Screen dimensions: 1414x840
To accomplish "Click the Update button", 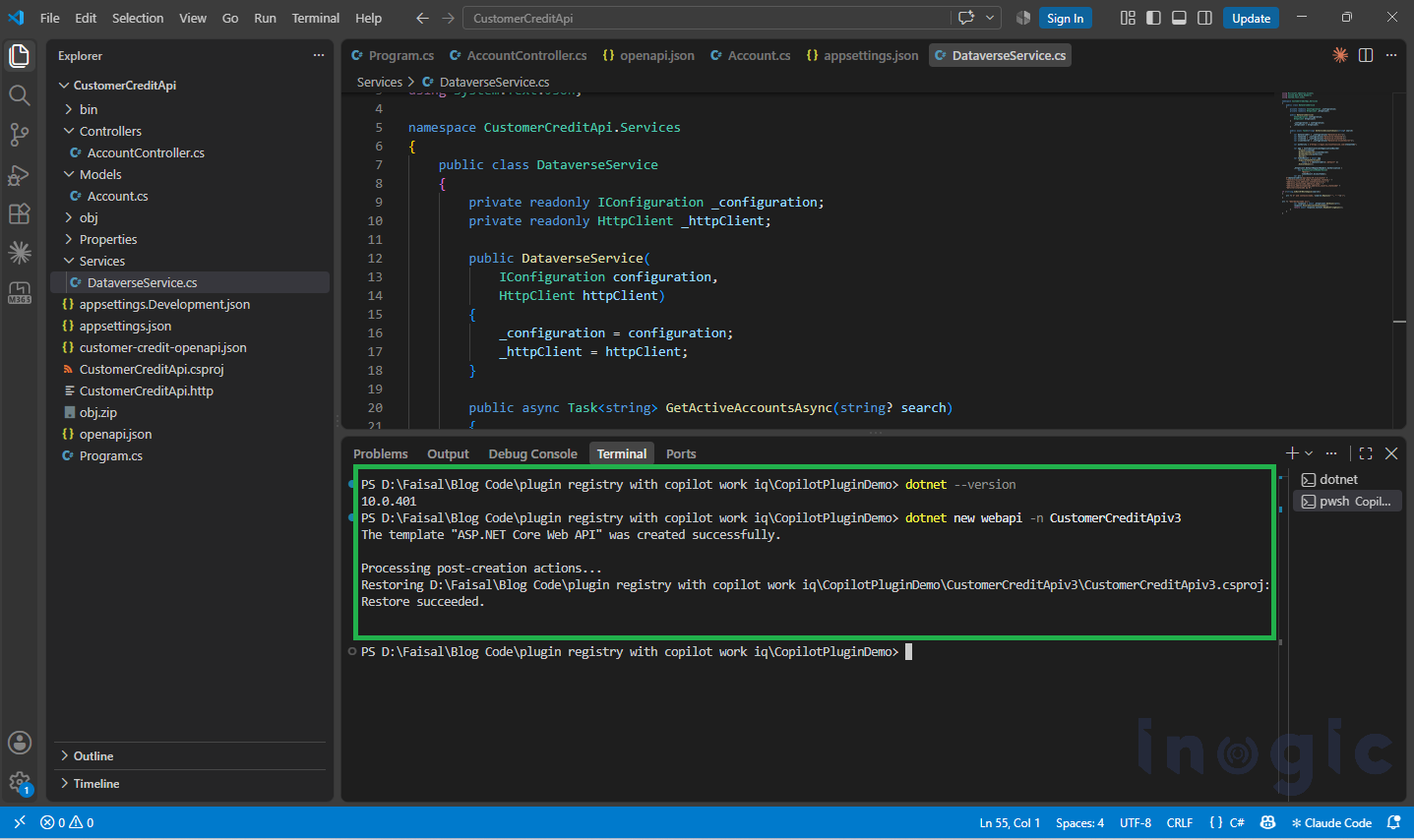I will pos(1251,18).
